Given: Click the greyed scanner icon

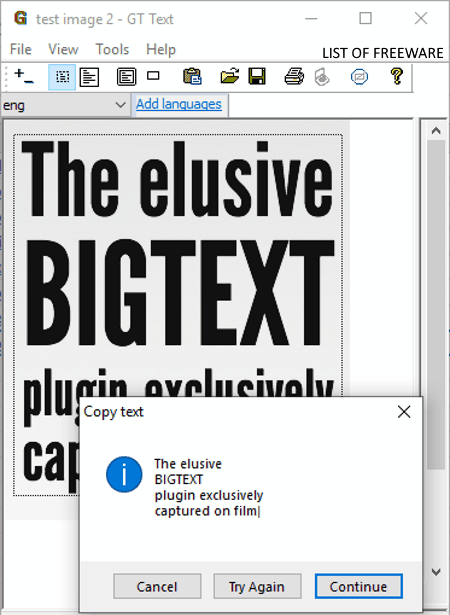Looking at the screenshot, I should point(322,76).
